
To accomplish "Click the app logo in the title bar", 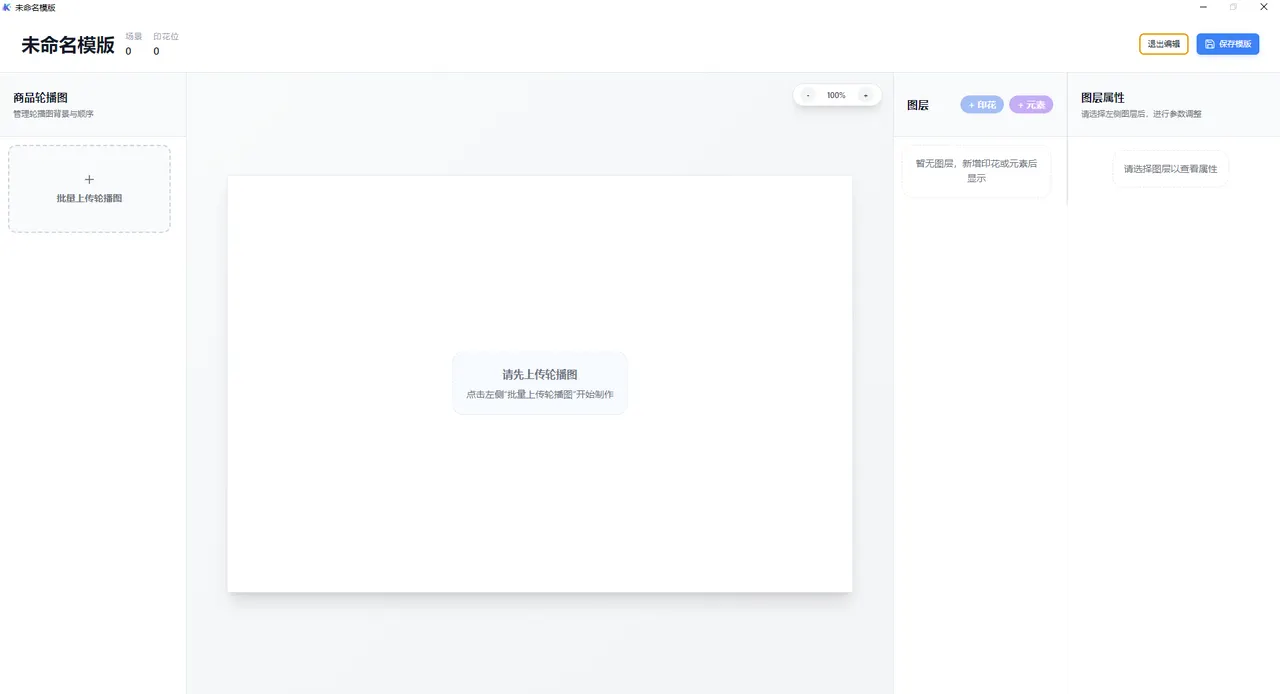I will tap(7, 7).
